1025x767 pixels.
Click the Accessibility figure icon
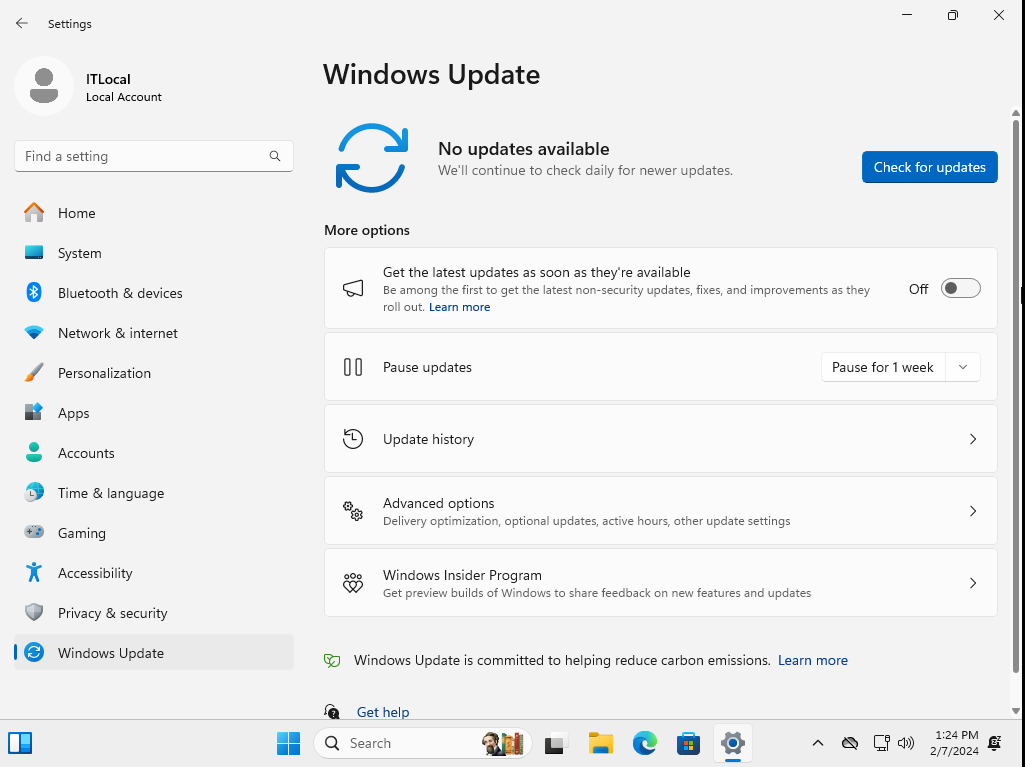pyautogui.click(x=34, y=572)
